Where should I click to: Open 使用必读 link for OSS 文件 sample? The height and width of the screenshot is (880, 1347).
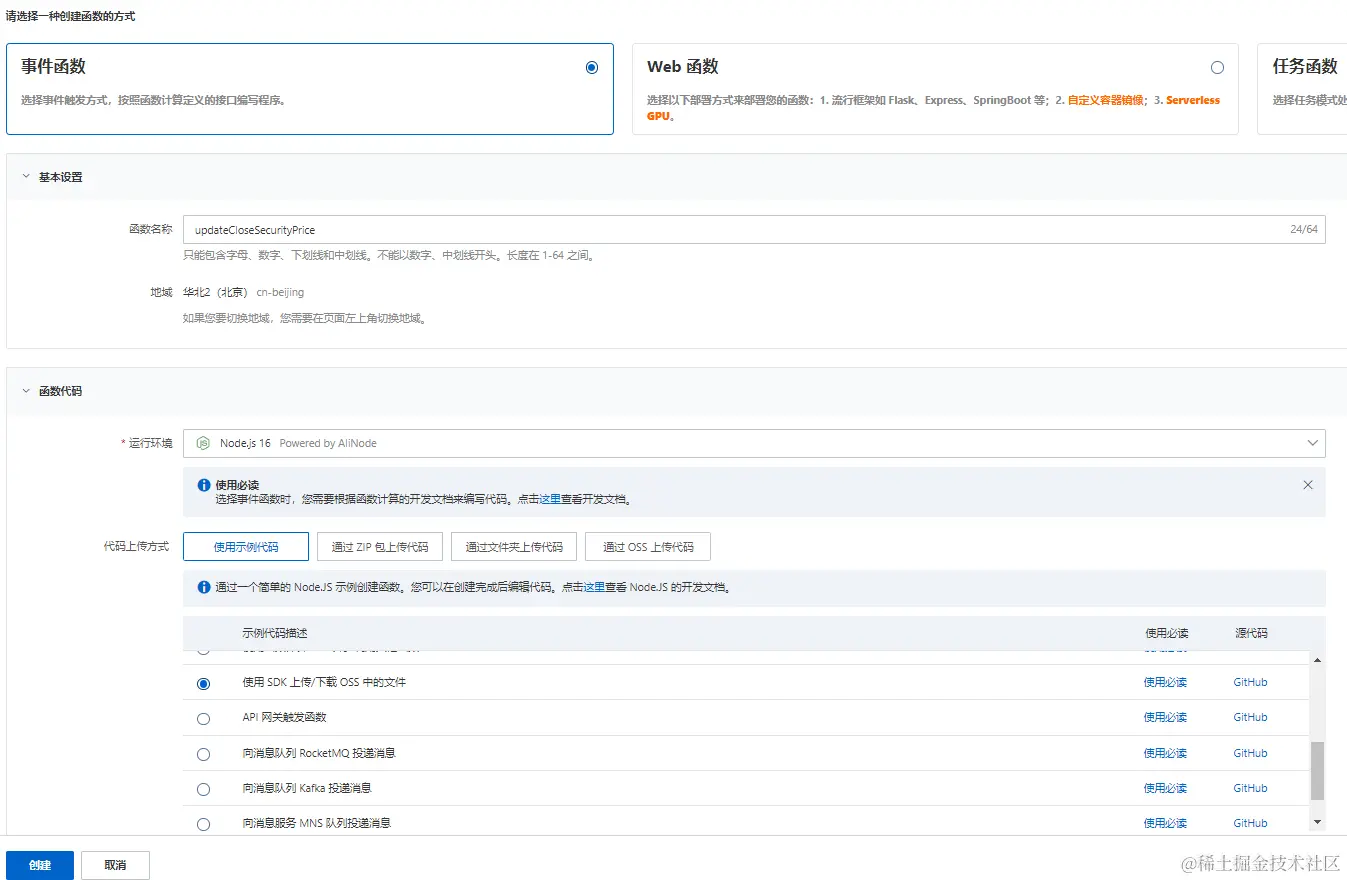pos(1165,682)
